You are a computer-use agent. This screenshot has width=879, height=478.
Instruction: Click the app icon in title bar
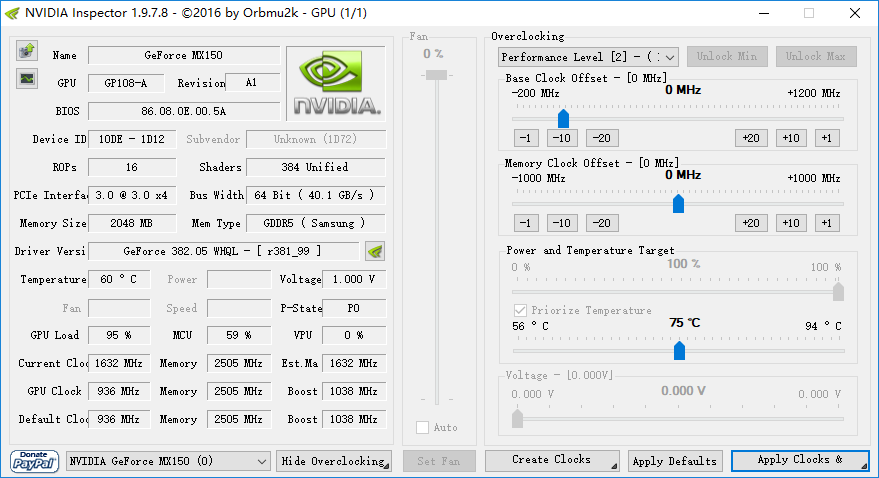tap(12, 13)
